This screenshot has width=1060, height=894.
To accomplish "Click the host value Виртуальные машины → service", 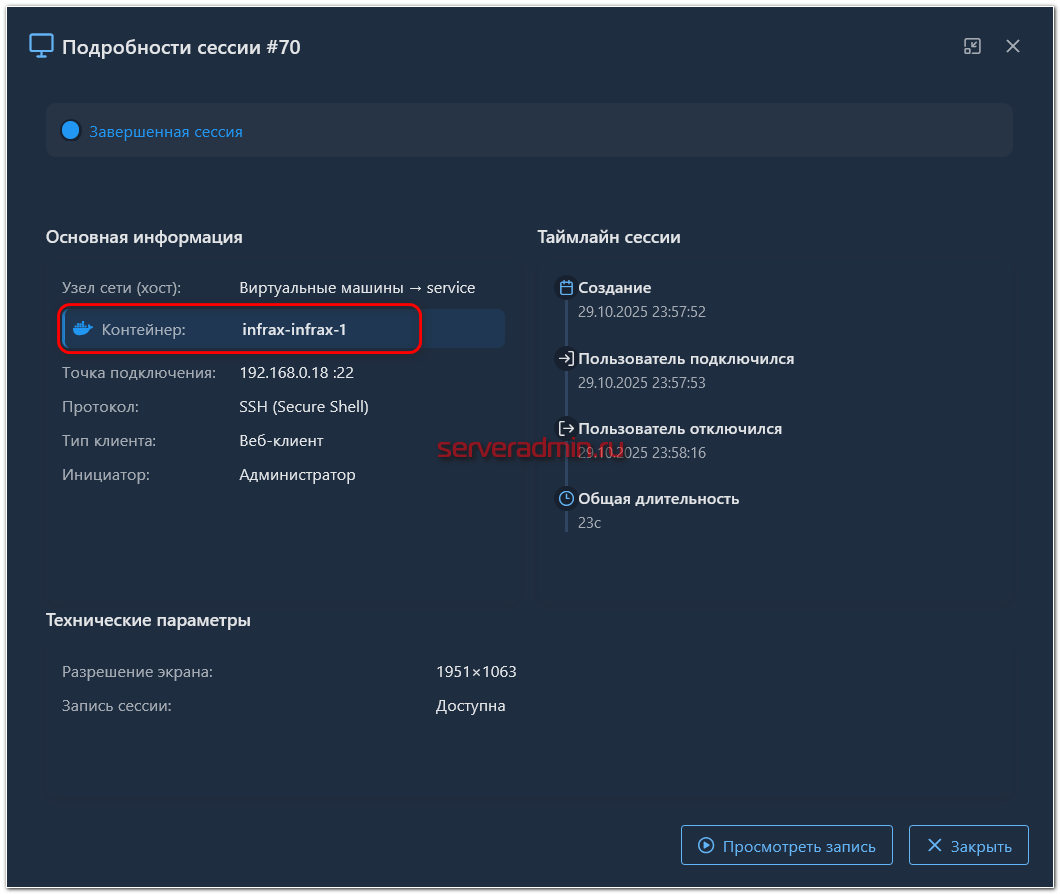I will coord(357,288).
